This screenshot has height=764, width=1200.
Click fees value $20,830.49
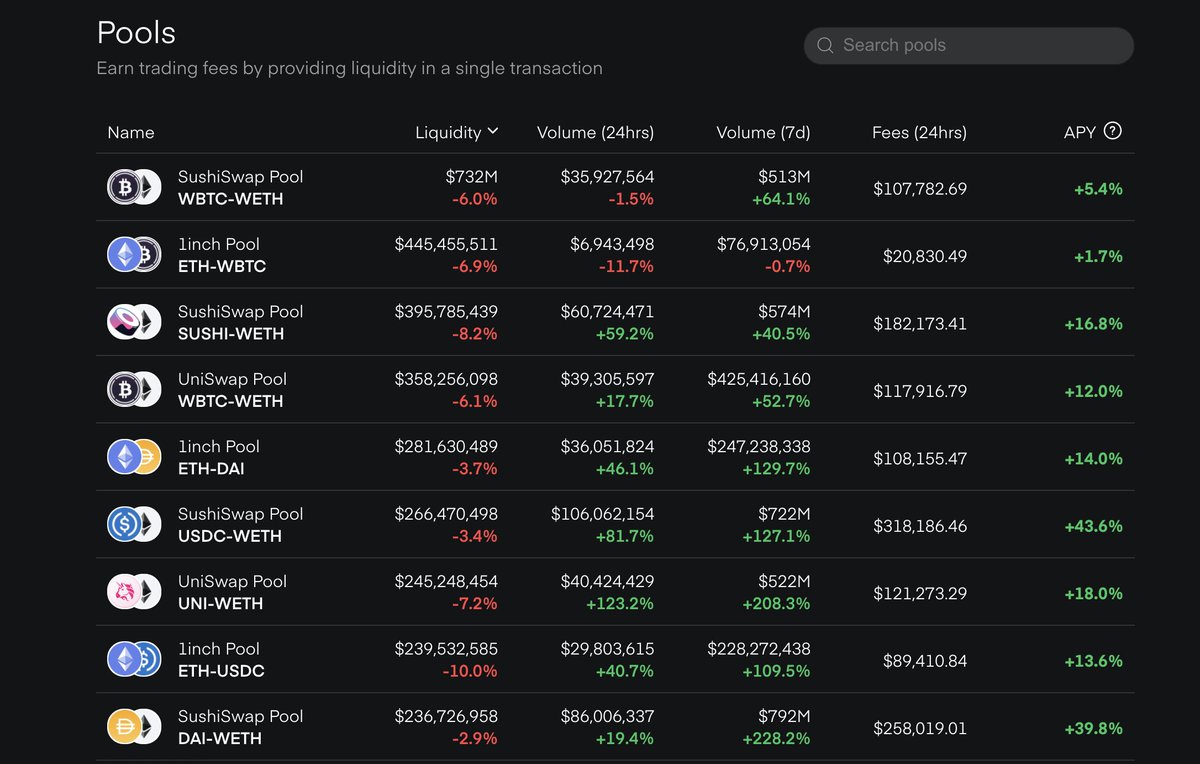[x=925, y=256]
